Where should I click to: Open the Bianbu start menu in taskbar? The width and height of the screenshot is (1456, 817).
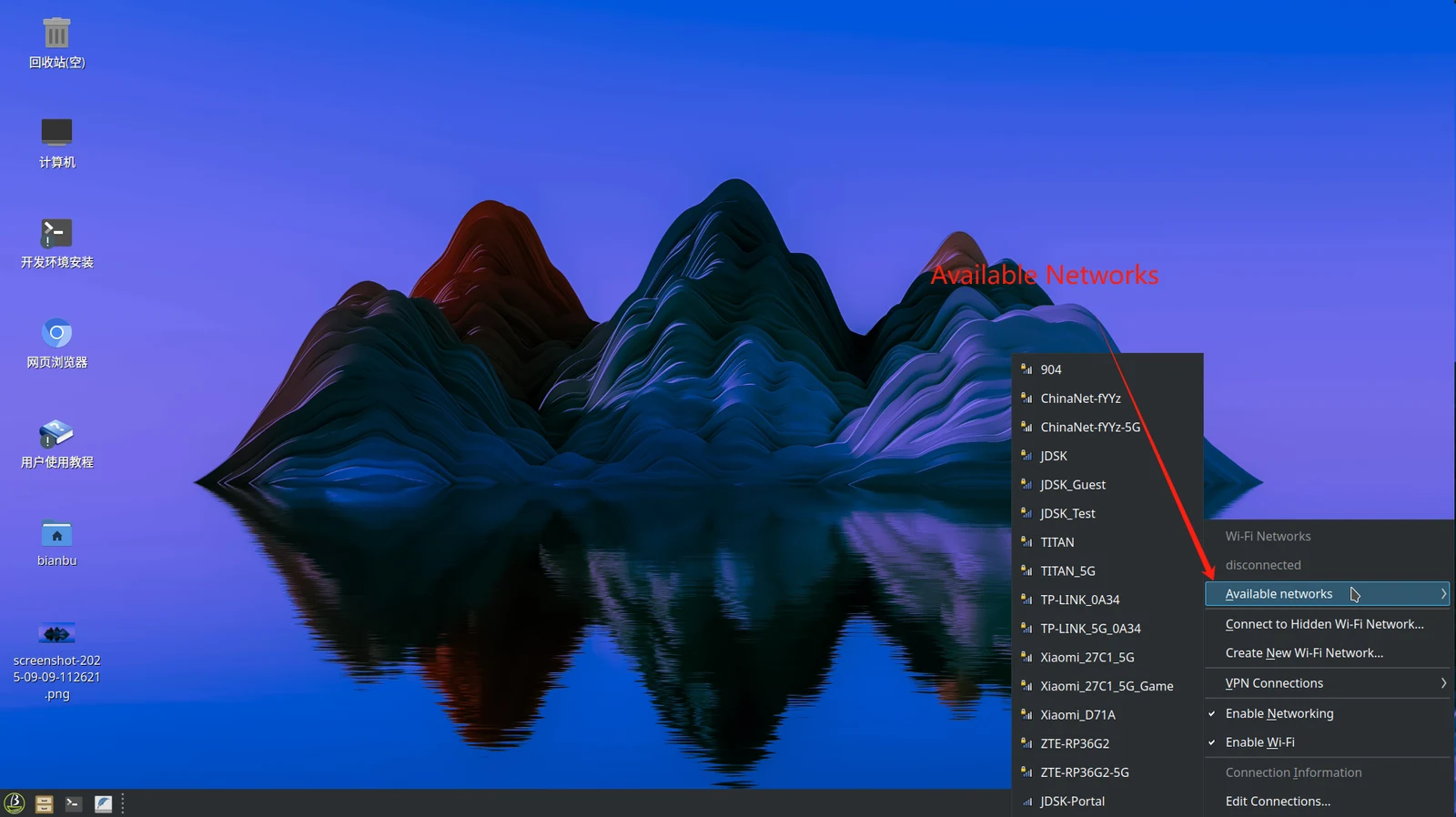point(15,803)
